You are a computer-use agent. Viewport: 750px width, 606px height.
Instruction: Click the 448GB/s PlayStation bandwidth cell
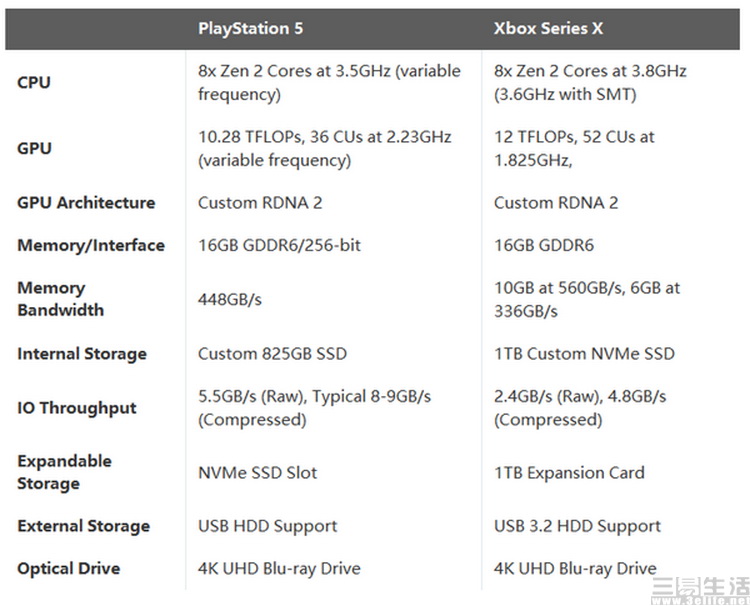[x=230, y=299]
